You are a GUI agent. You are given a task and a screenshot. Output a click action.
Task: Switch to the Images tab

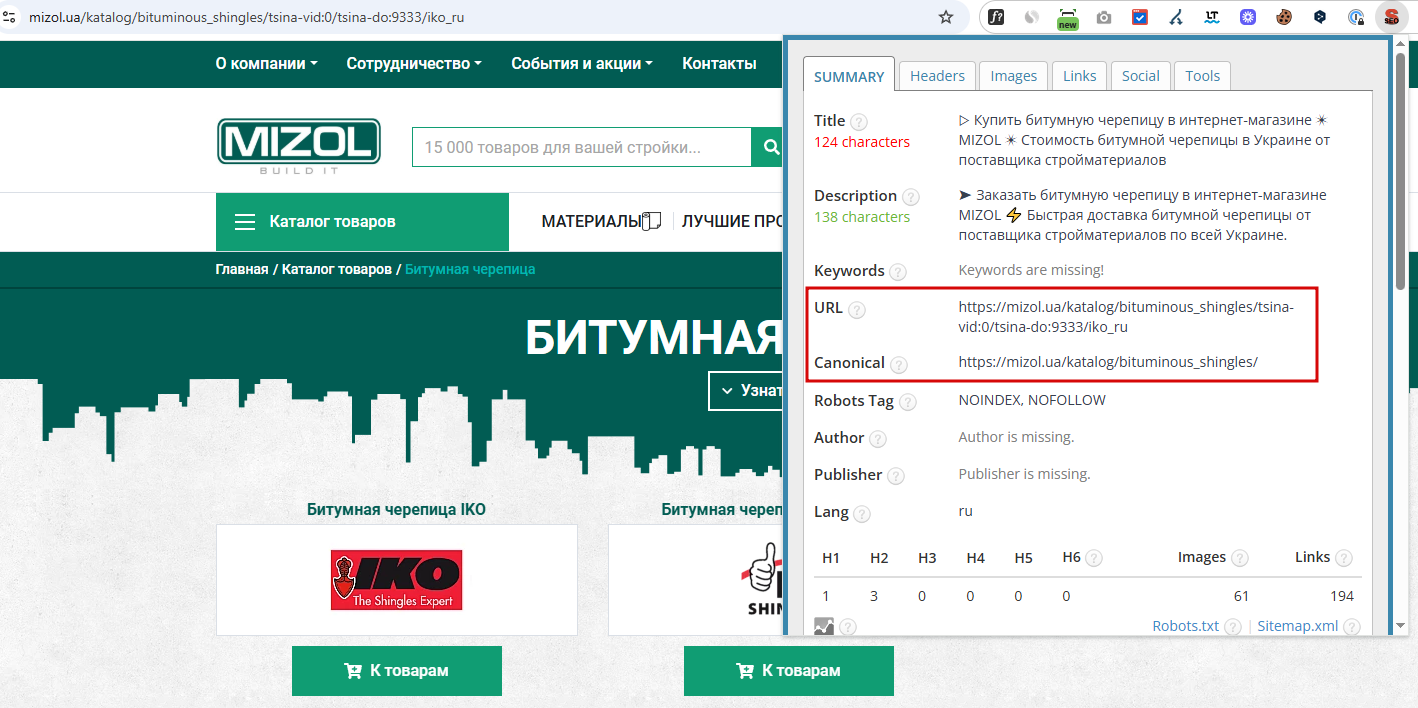(x=1014, y=75)
